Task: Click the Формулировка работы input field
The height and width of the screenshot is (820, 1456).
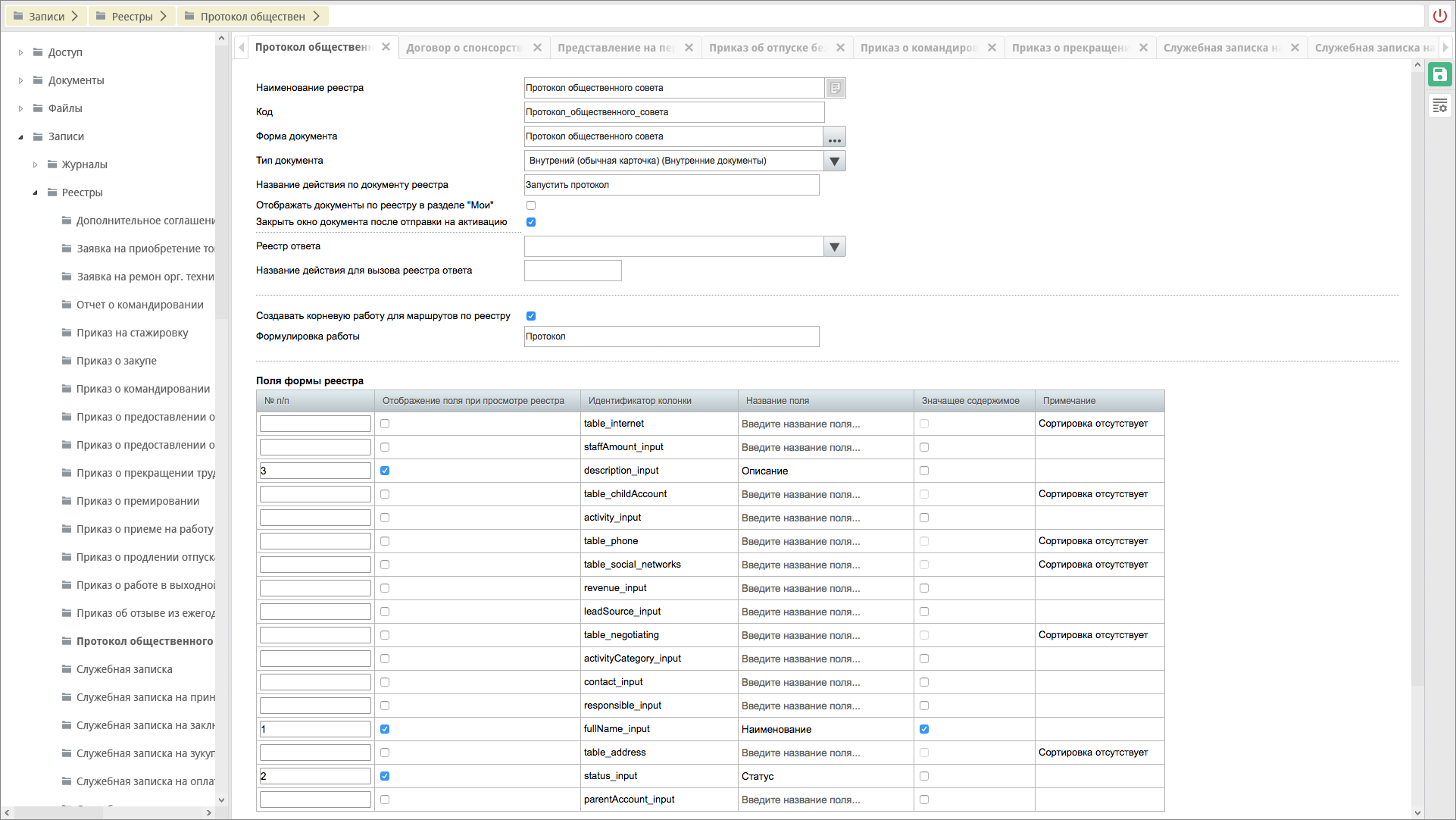Action: pyautogui.click(x=671, y=336)
